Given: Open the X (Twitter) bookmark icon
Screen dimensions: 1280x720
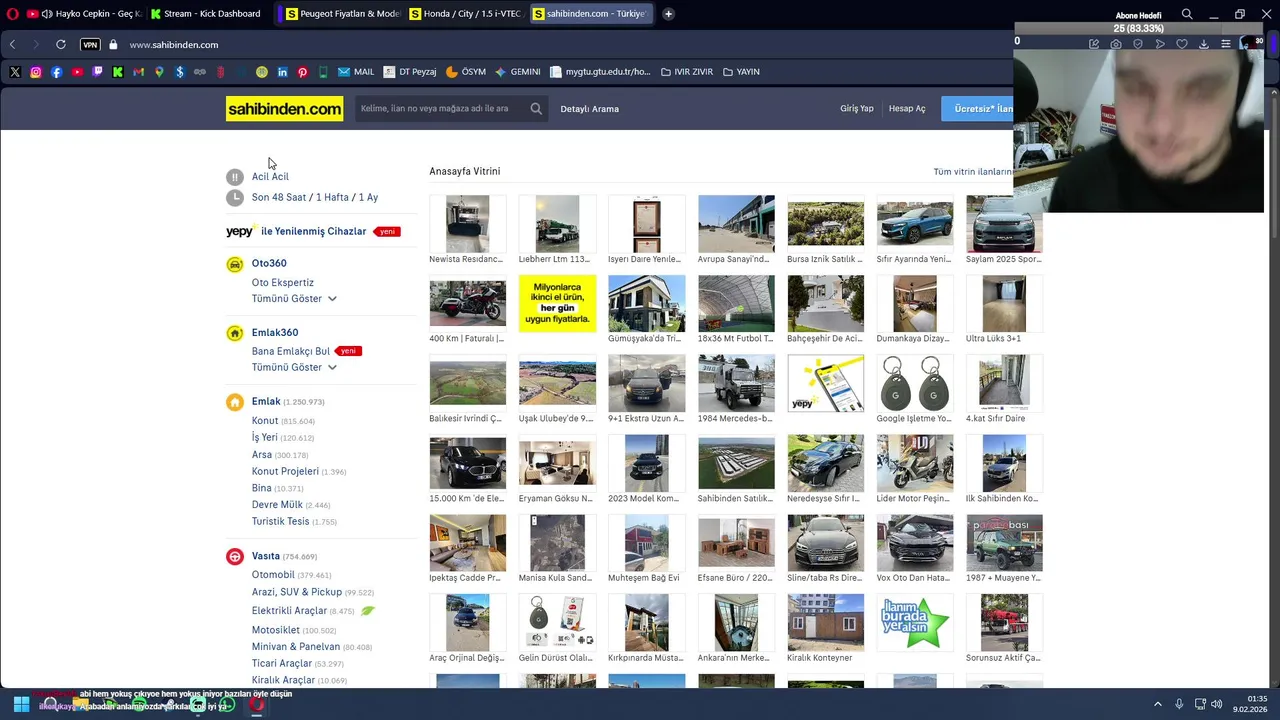Looking at the screenshot, I should point(15,72).
